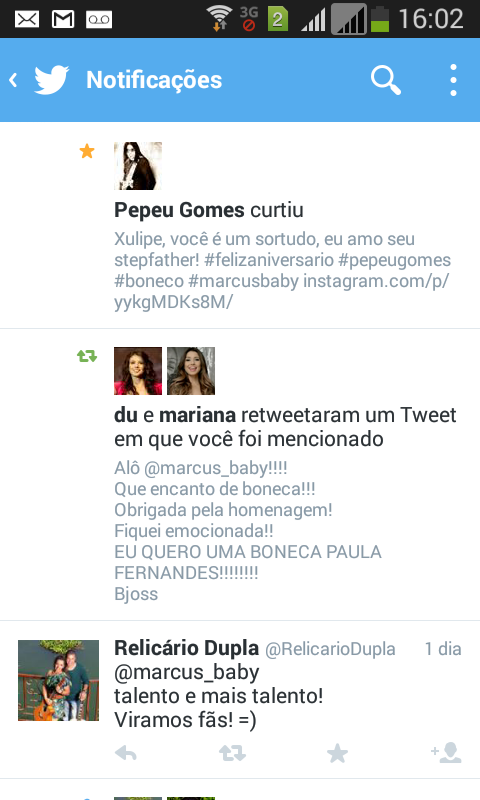Retweet the Relicário Dupla tweet
The image size is (480, 800).
click(x=232, y=753)
